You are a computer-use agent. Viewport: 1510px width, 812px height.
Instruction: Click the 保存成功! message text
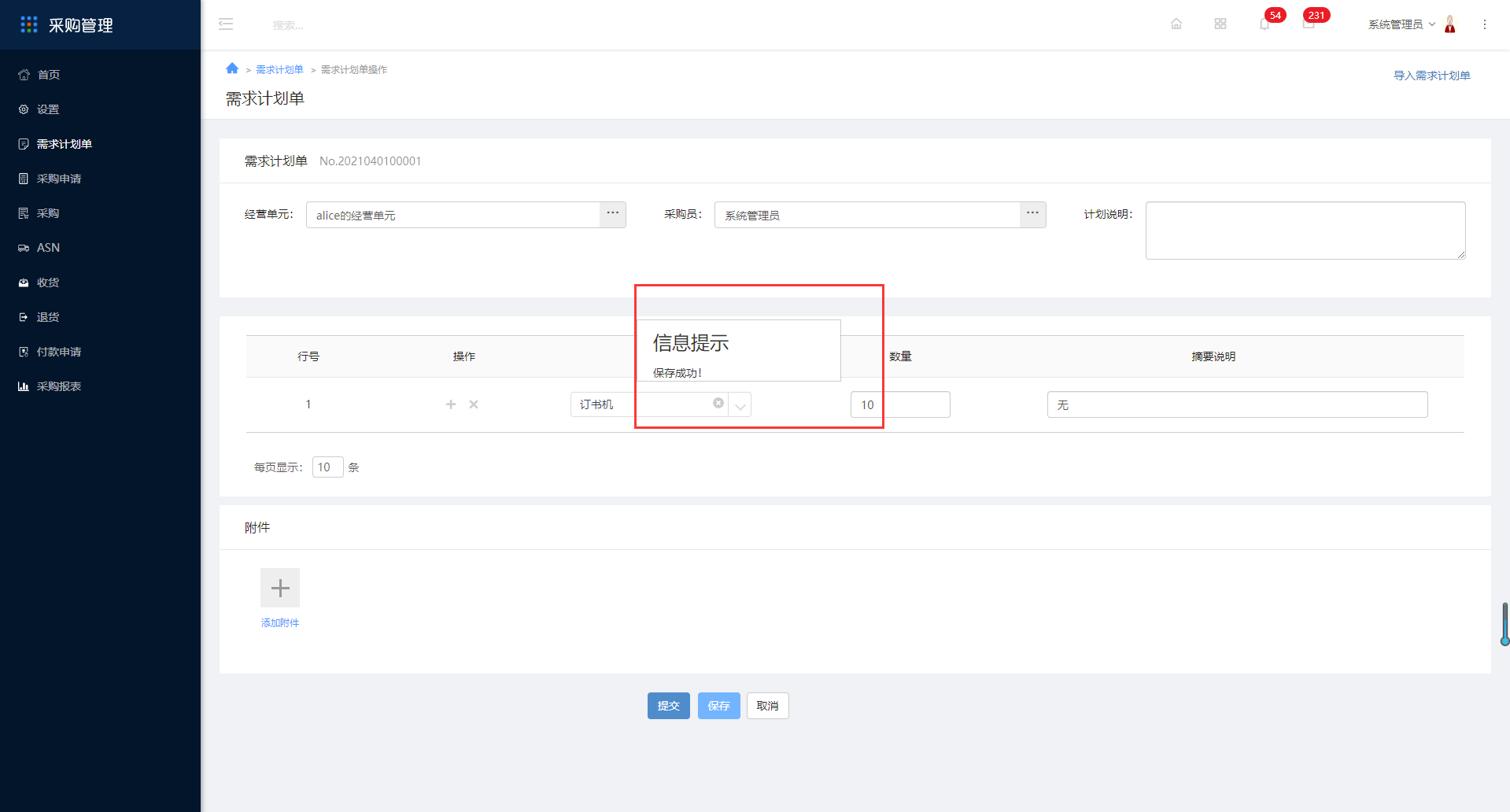point(677,373)
